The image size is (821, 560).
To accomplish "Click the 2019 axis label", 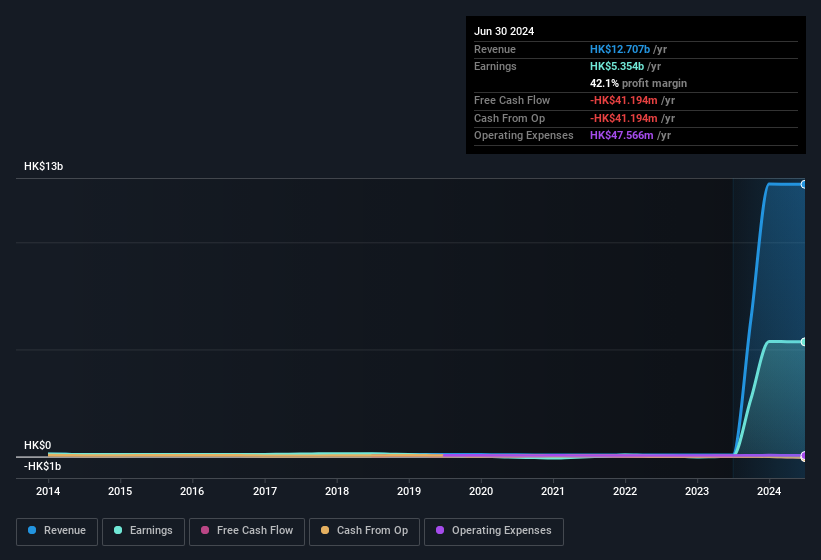I will click(x=409, y=491).
